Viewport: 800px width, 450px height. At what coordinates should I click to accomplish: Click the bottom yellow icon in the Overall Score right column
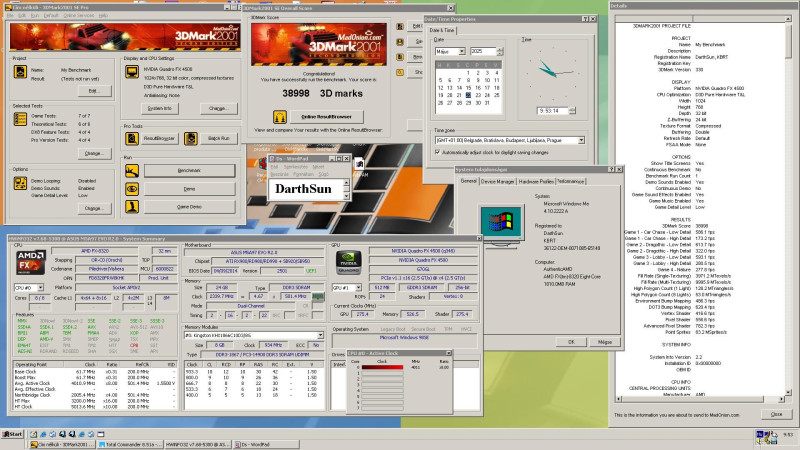(x=401, y=72)
